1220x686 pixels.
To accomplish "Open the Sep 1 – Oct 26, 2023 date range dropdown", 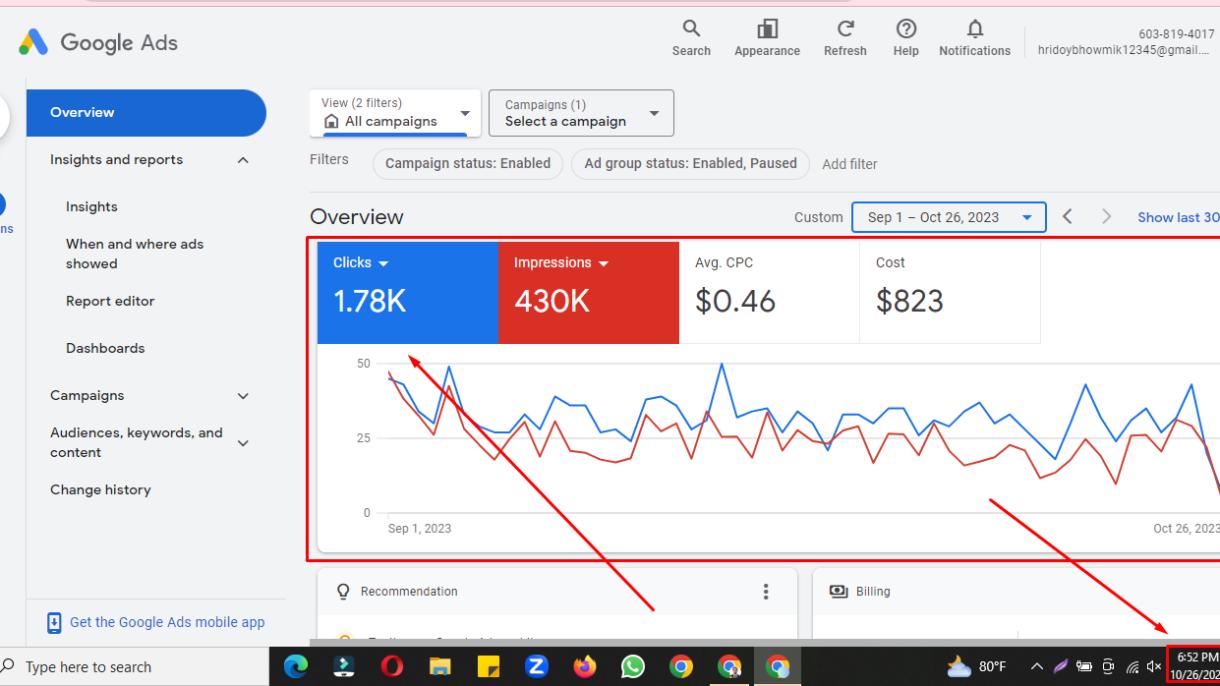I will 949,217.
